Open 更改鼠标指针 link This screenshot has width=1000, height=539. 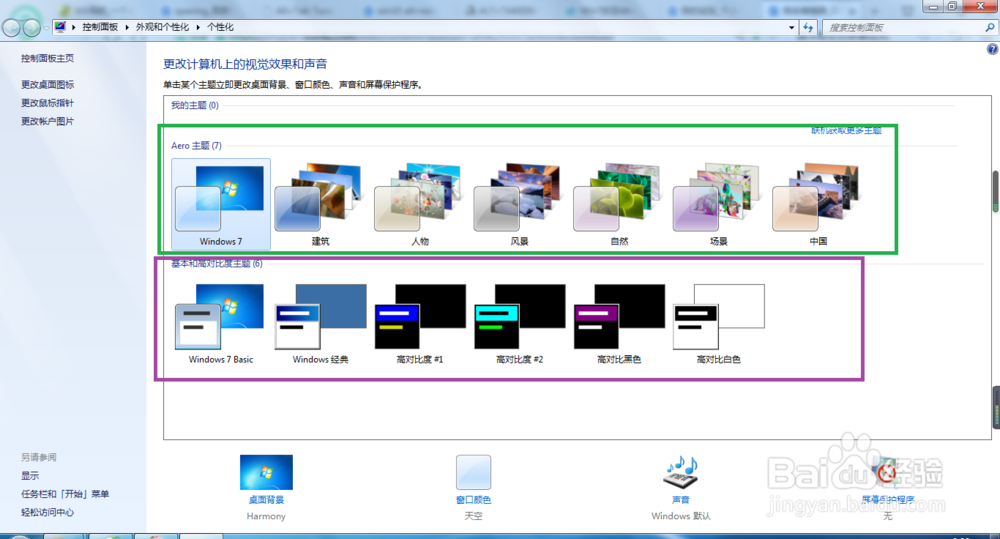coord(47,103)
